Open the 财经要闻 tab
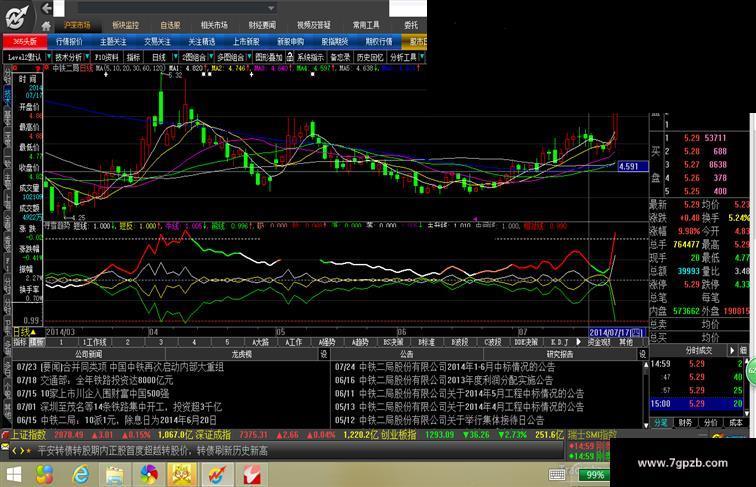The width and height of the screenshot is (756, 487). (262, 25)
